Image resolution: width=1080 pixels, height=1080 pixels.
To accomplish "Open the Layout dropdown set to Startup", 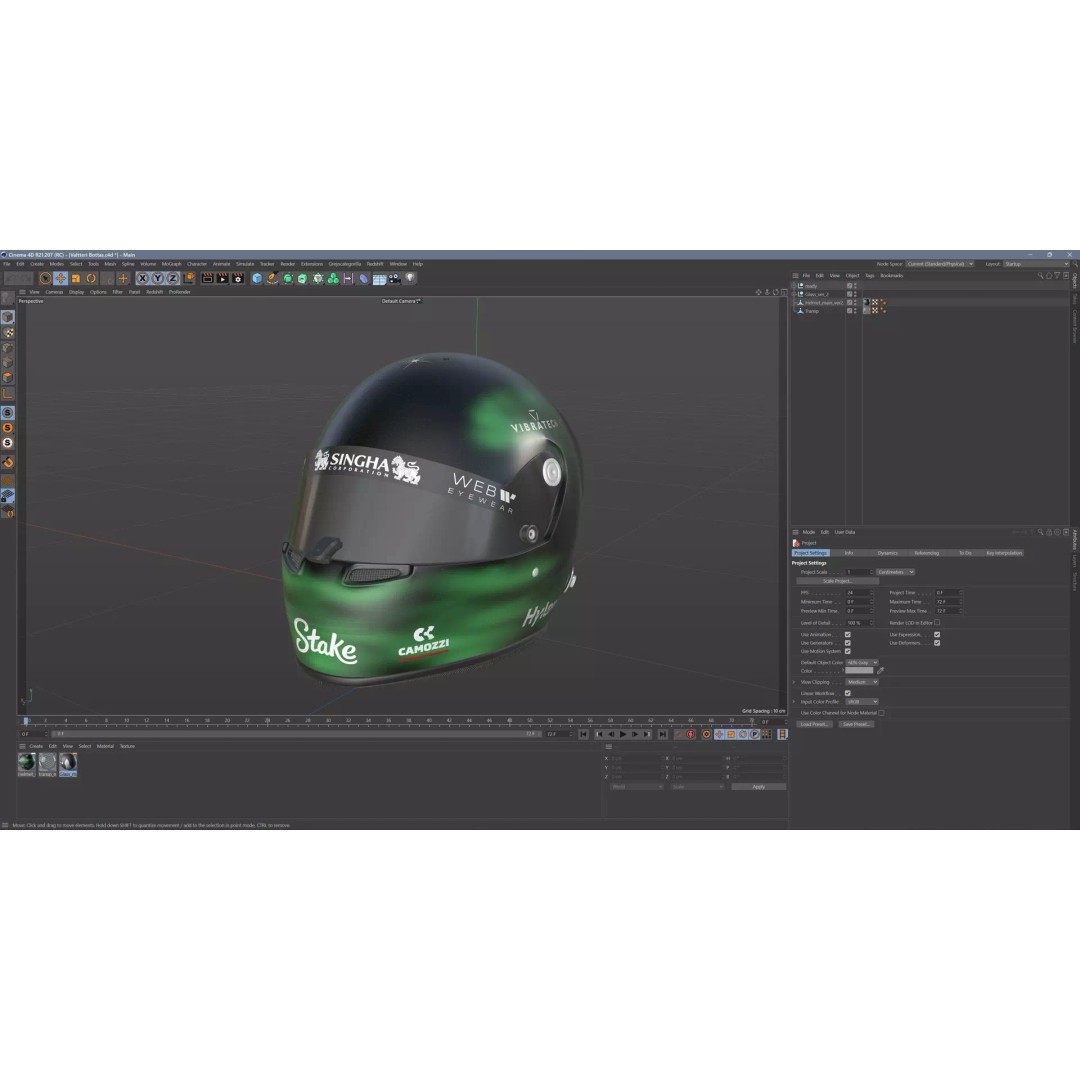I will (x=1035, y=264).
